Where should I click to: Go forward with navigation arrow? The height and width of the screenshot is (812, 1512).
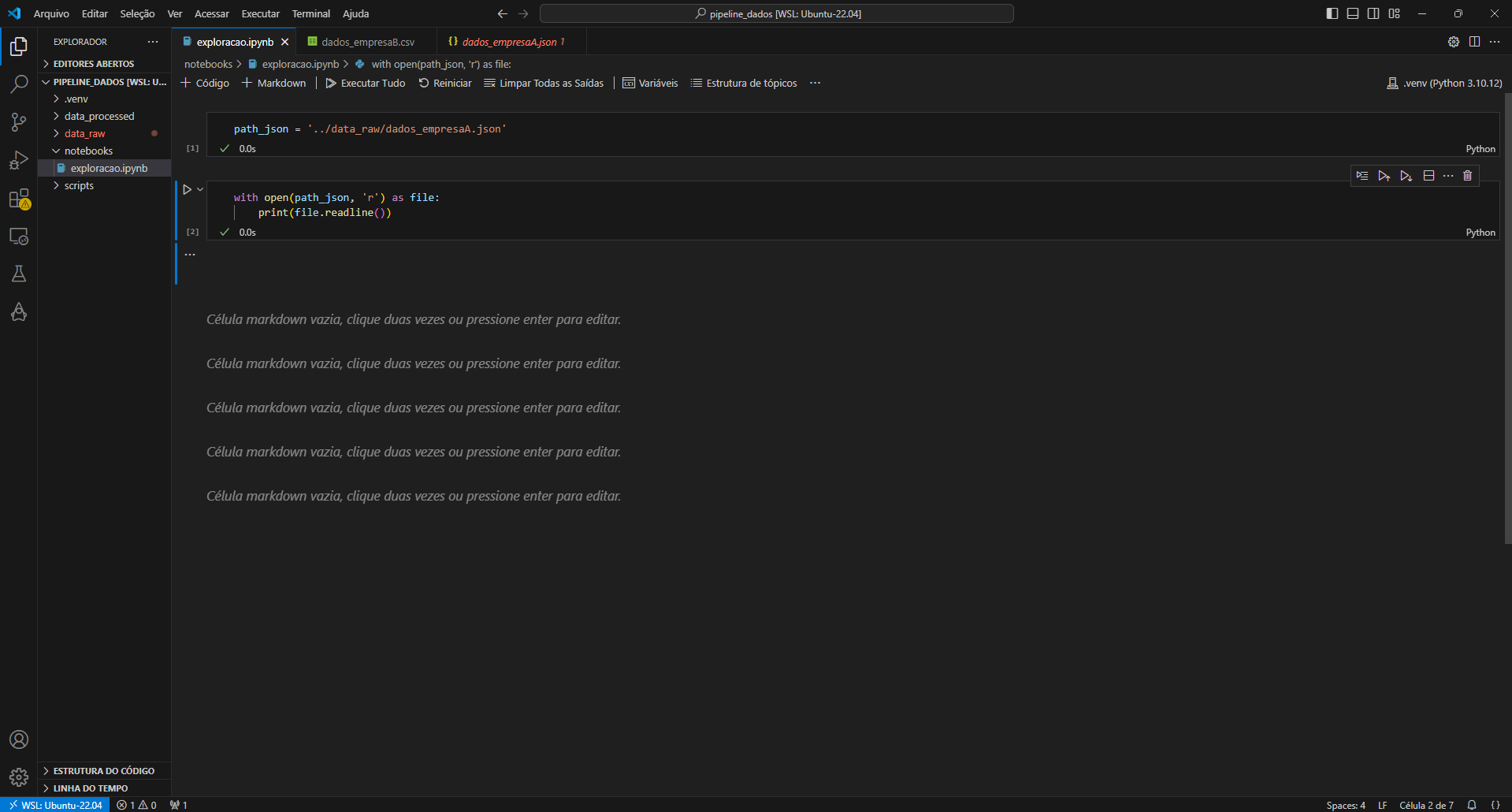(x=523, y=13)
